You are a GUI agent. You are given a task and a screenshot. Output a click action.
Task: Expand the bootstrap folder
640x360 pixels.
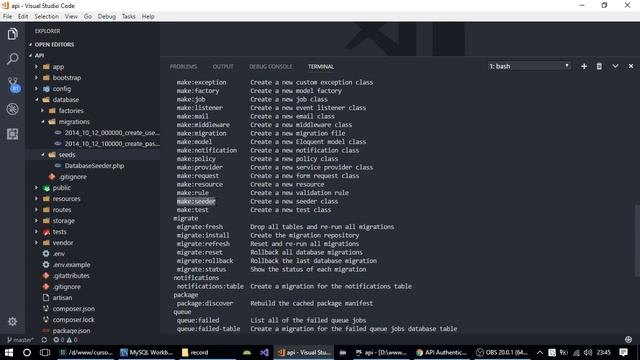pyautogui.click(x=93, y=78)
